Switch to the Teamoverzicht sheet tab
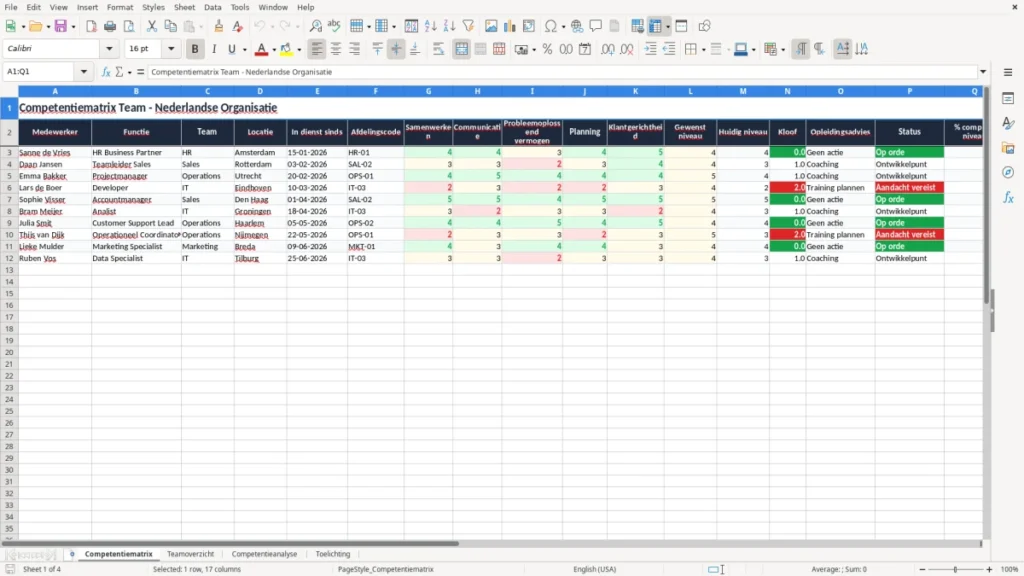The width and height of the screenshot is (1024, 576). point(190,554)
